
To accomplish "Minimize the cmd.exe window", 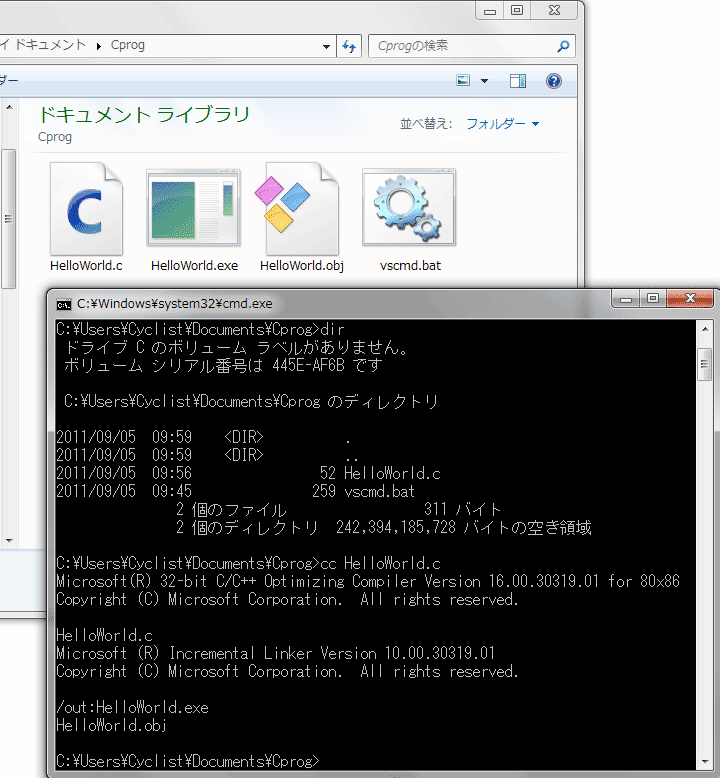I will point(626,299).
